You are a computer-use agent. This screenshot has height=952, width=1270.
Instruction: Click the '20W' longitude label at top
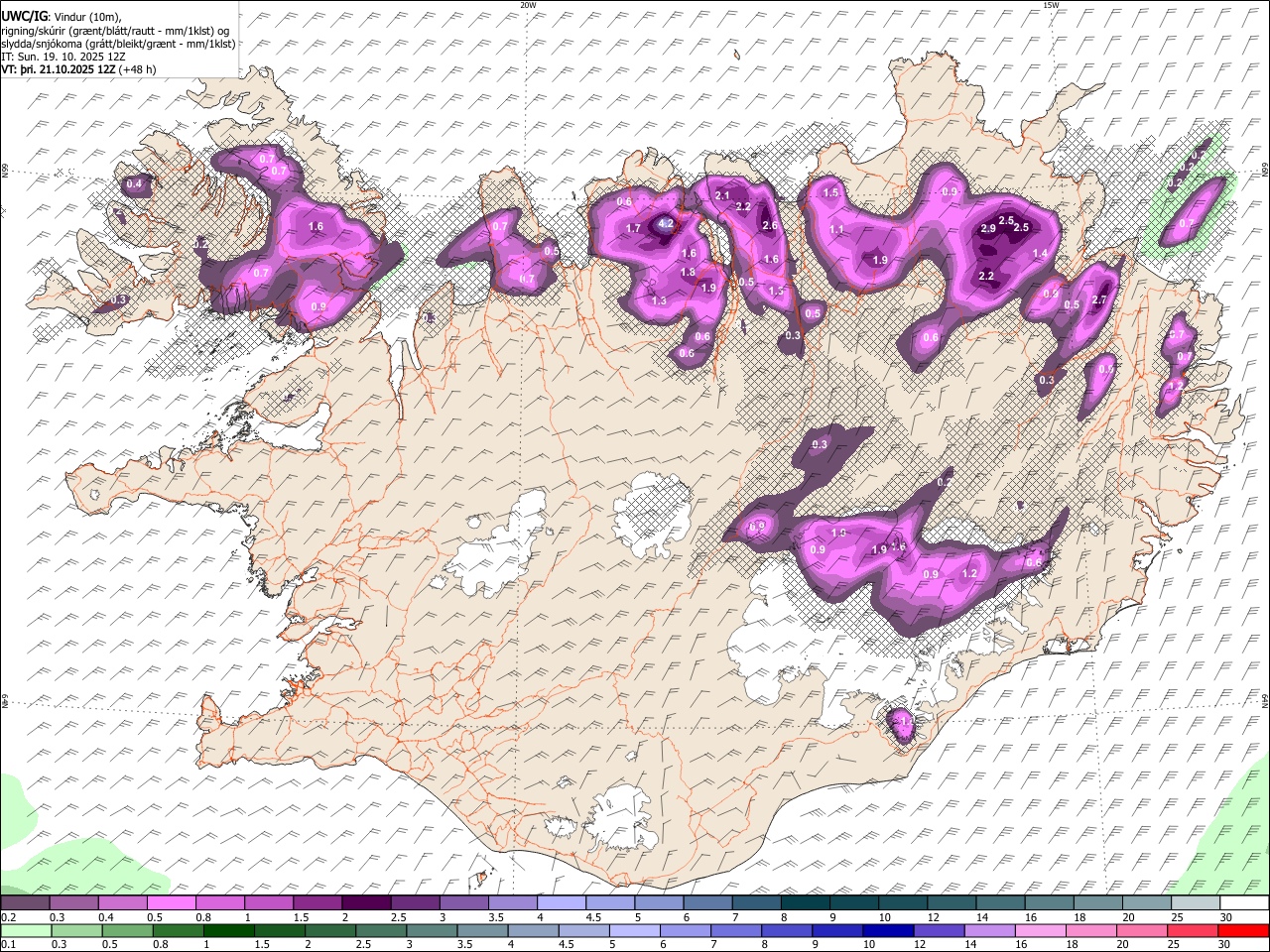tap(528, 5)
